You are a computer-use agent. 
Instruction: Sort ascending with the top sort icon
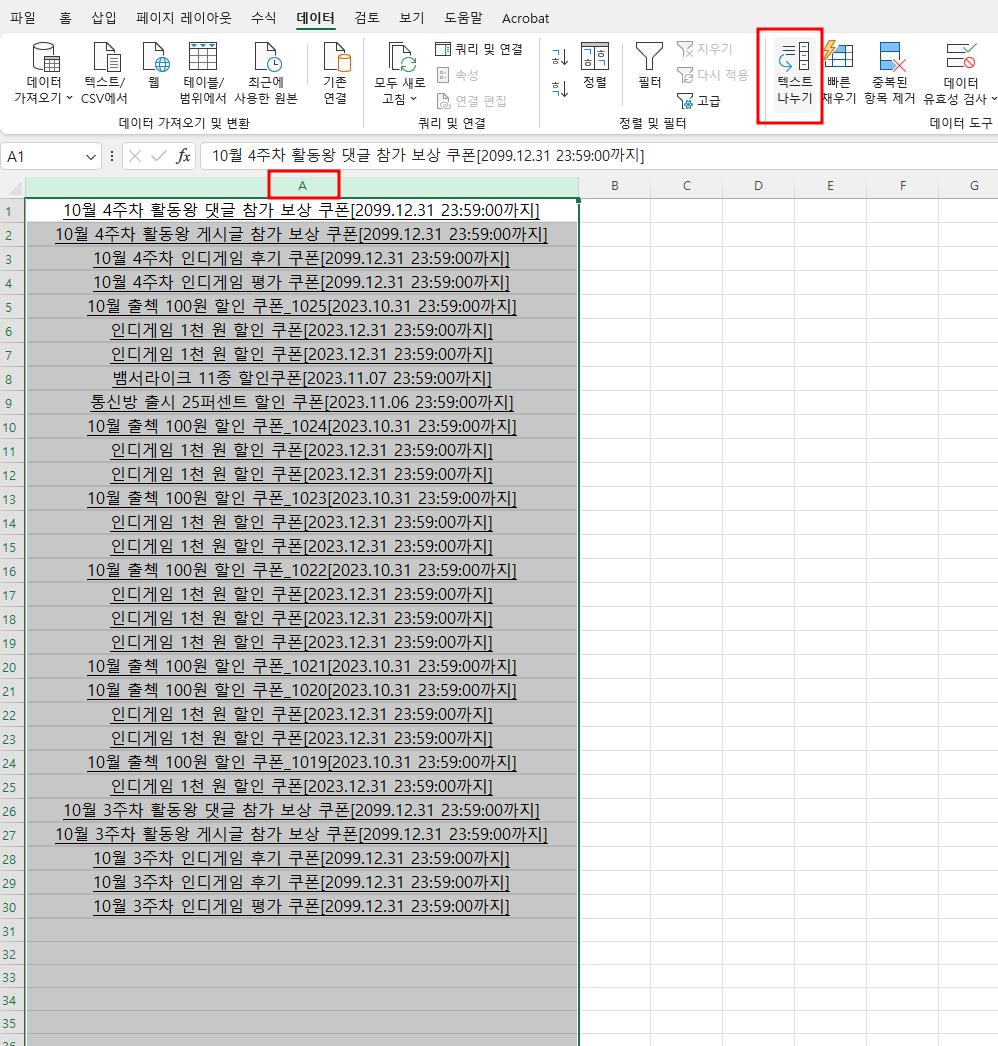[x=560, y=59]
